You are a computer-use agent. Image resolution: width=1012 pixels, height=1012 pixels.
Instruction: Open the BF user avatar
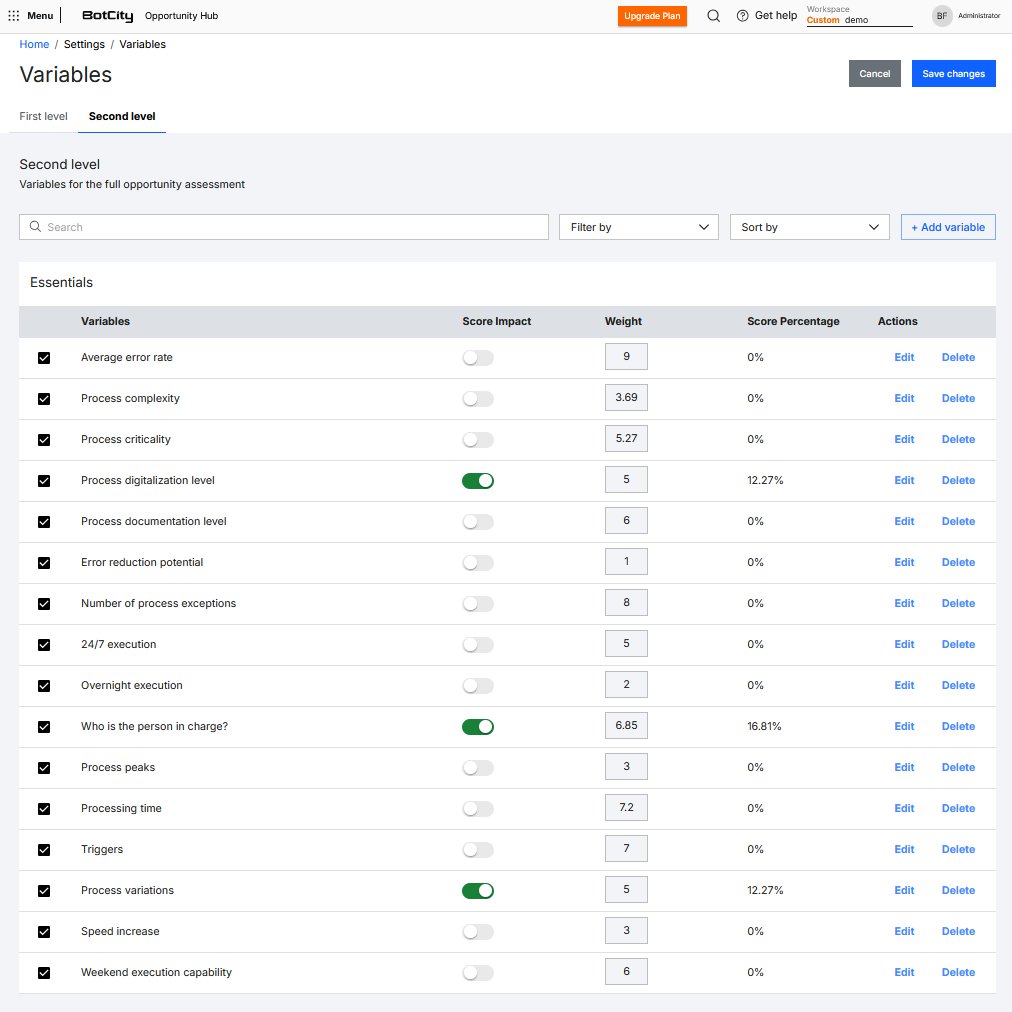[942, 16]
